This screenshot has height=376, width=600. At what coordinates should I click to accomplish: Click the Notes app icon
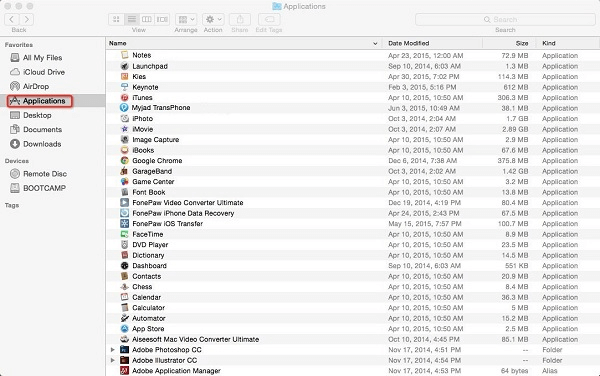[124, 55]
